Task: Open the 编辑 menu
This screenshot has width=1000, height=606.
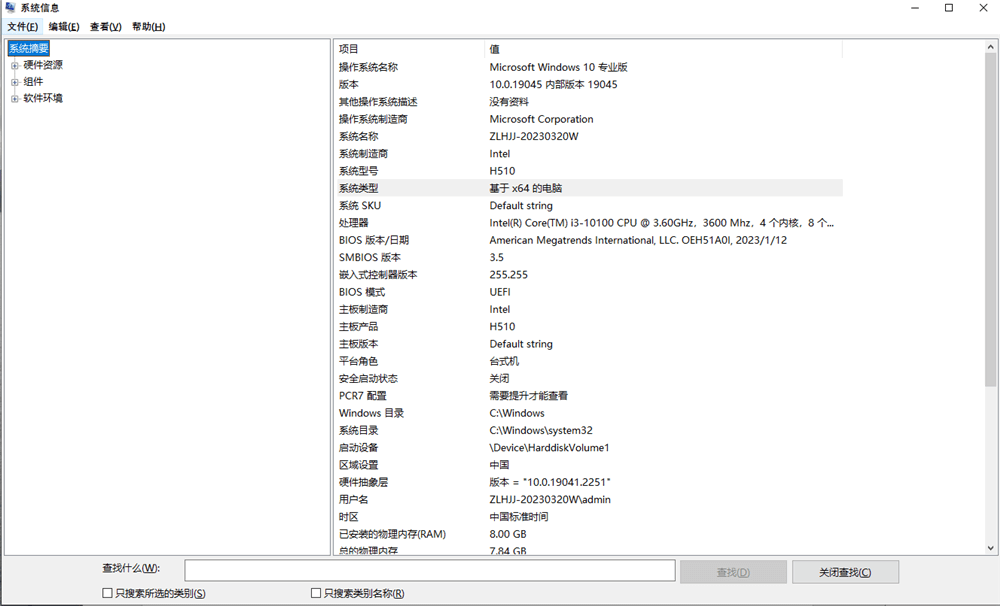Action: [62, 26]
